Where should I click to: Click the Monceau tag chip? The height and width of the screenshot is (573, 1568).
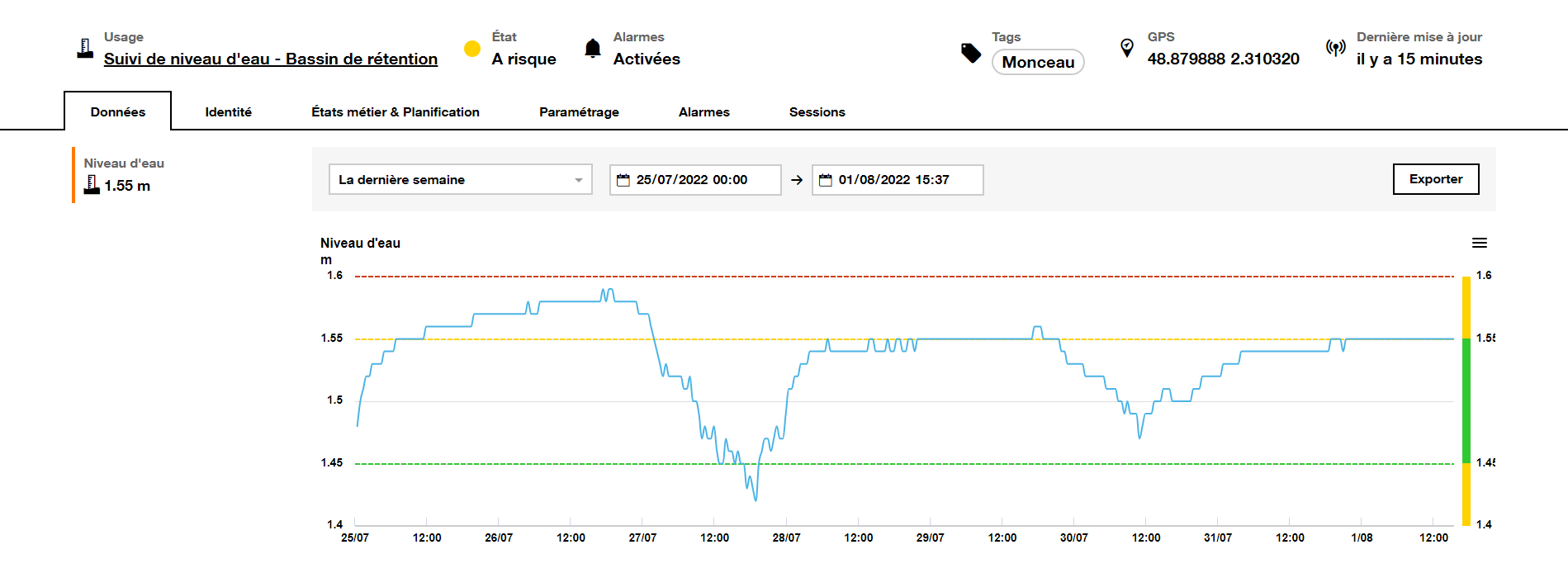coord(1037,62)
